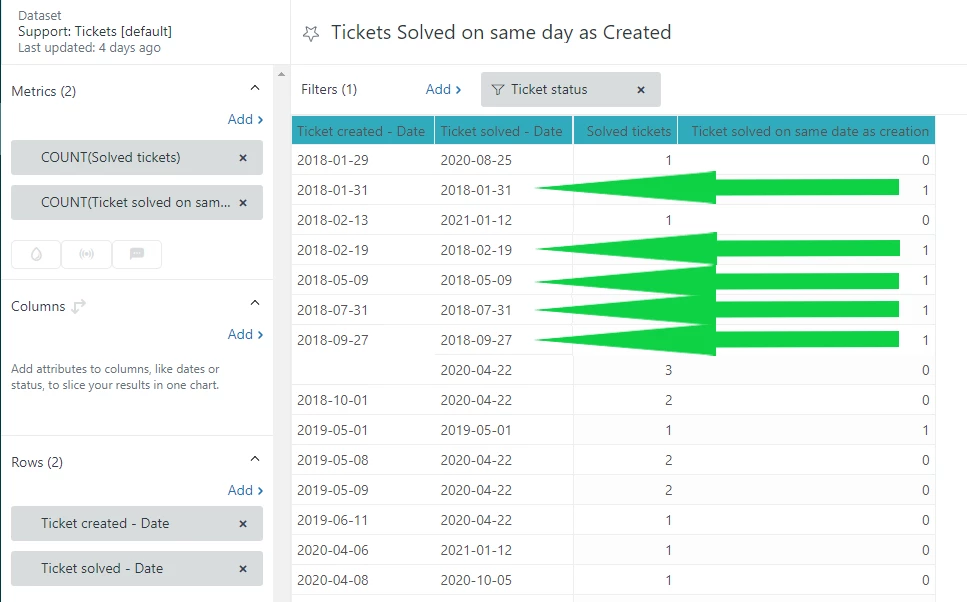Click the funnel icon in Ticket status filter
This screenshot has width=967, height=602.
point(498,90)
